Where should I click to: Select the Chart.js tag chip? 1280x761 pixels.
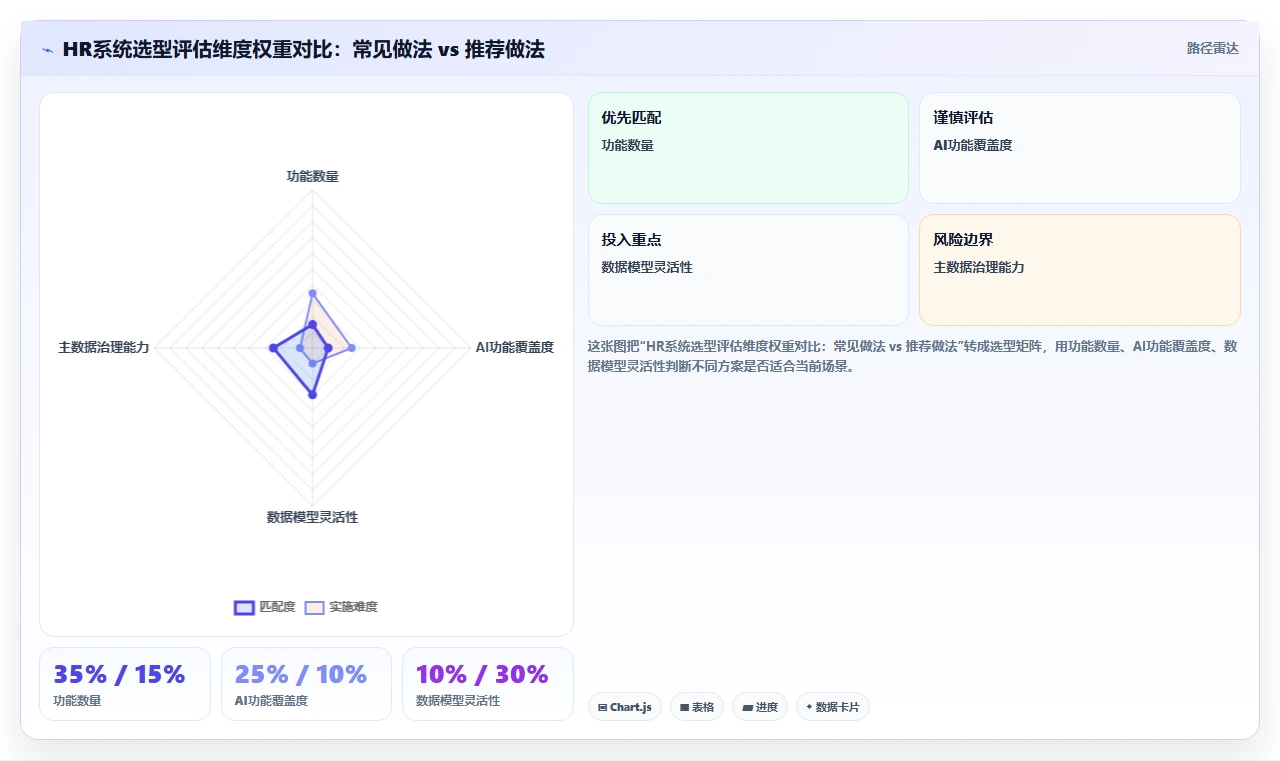(625, 707)
